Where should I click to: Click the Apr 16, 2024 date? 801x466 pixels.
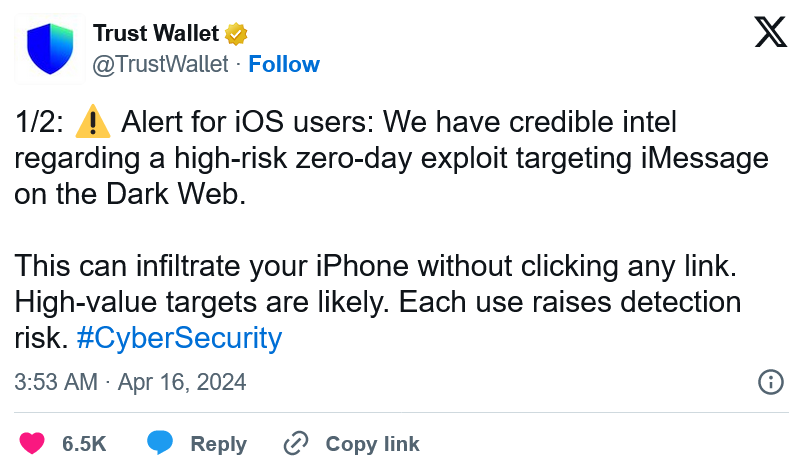click(x=182, y=382)
